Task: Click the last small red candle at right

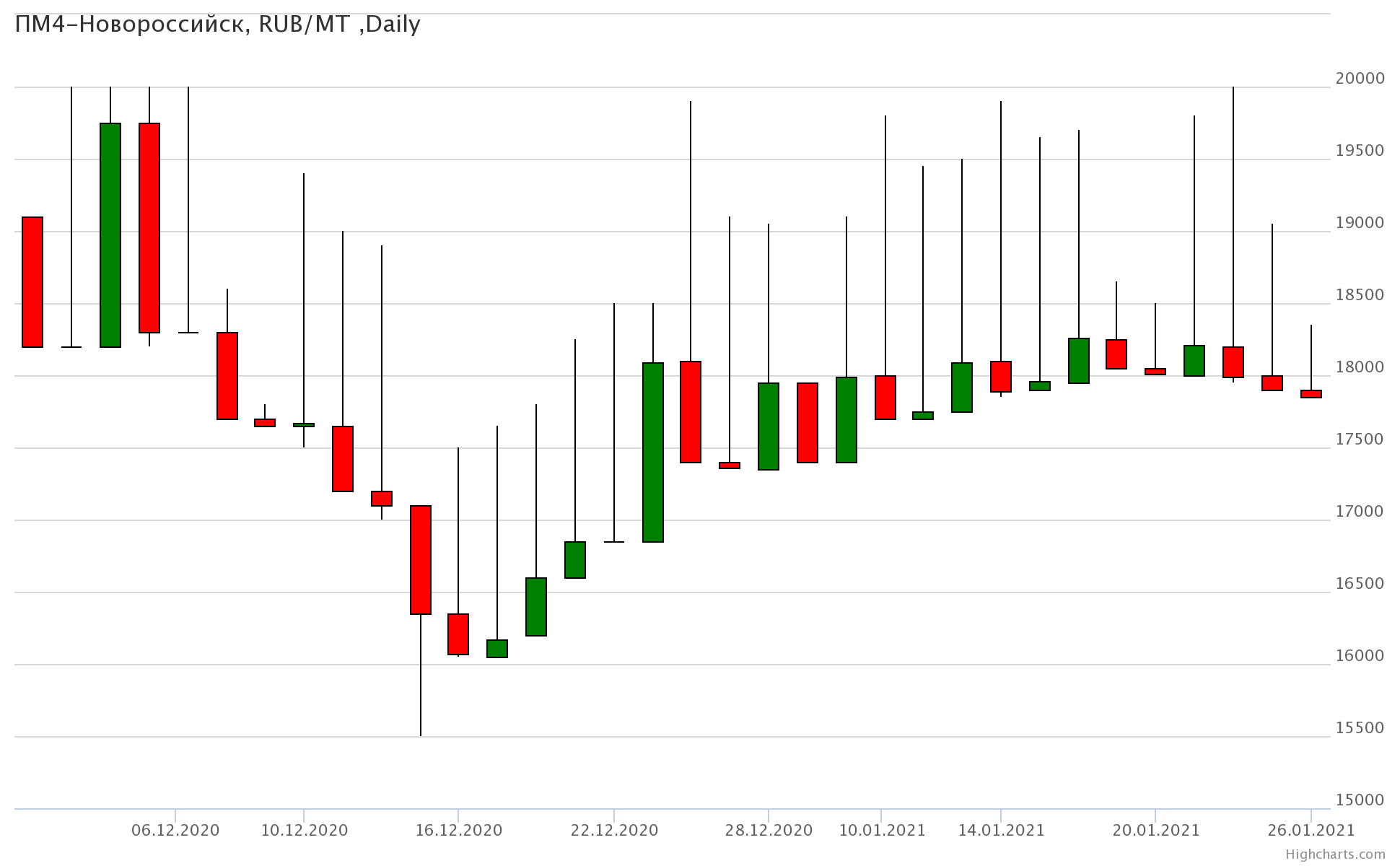Action: click(1311, 394)
